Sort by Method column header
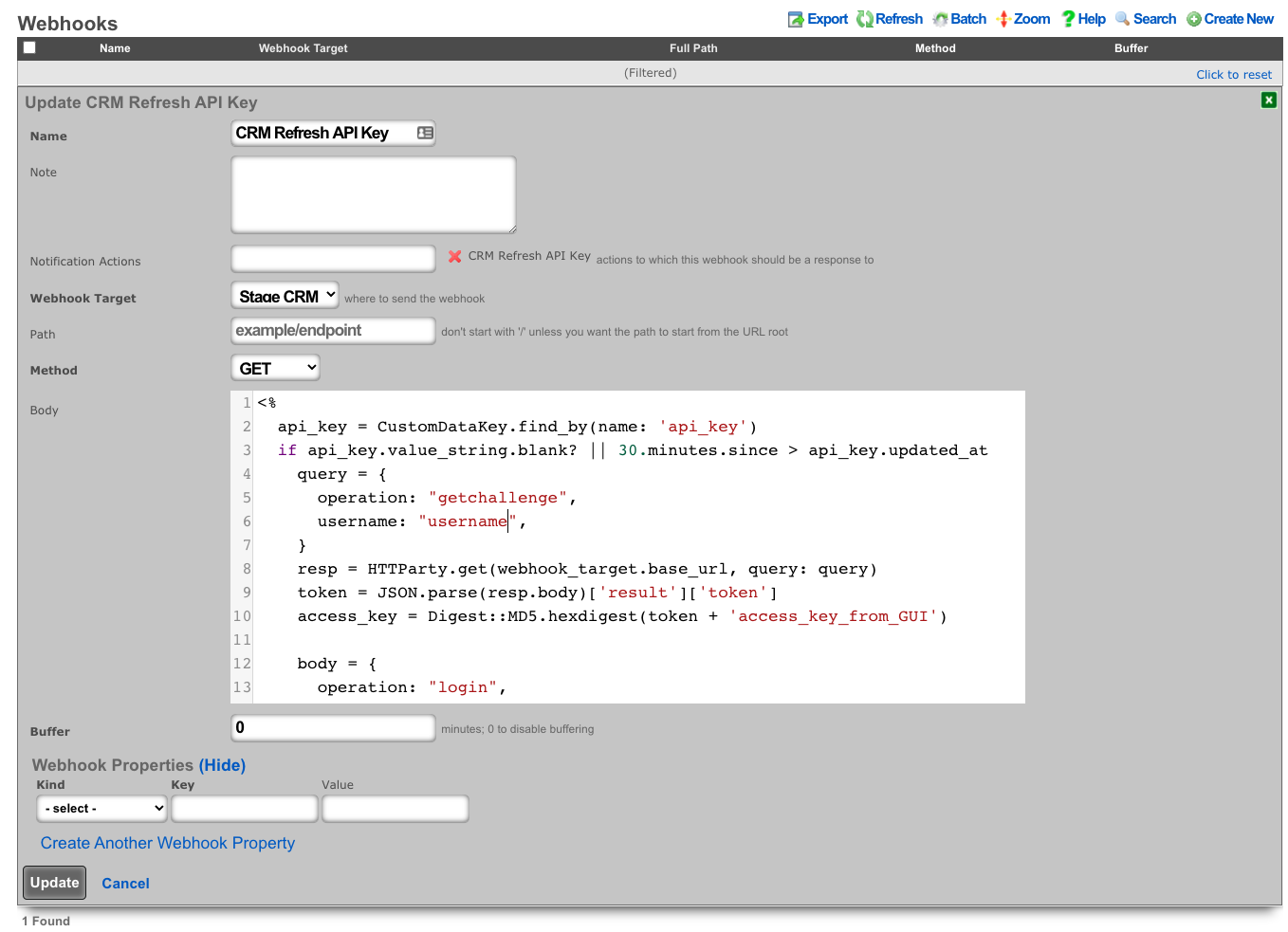This screenshot has height=932, width=1288. pos(935,48)
